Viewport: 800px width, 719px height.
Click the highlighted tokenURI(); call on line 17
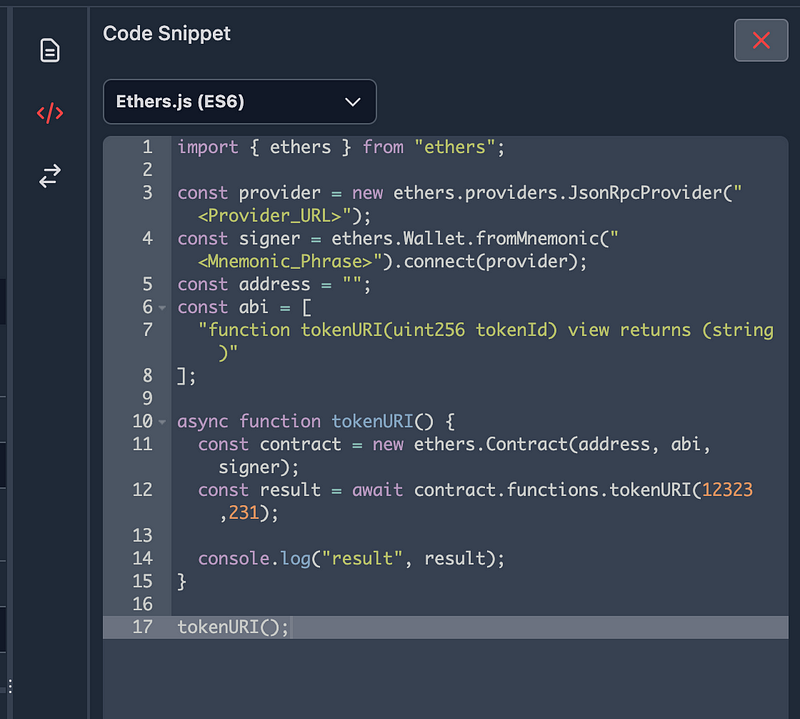point(232,628)
